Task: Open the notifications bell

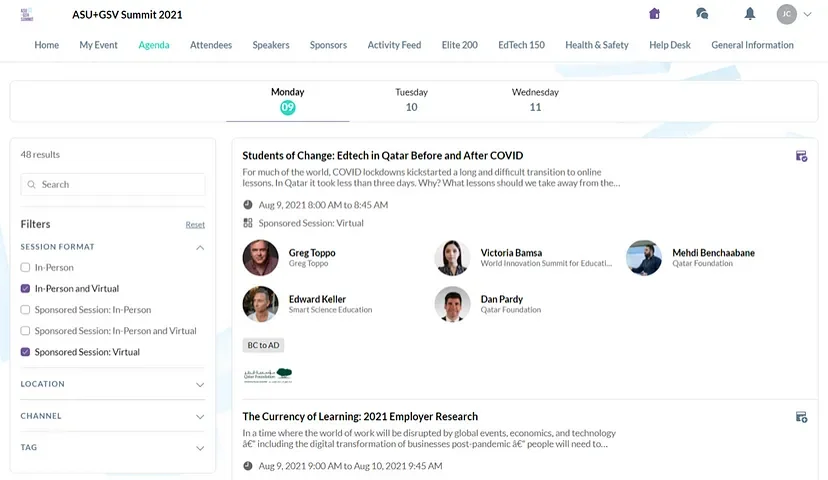Action: pyautogui.click(x=749, y=14)
